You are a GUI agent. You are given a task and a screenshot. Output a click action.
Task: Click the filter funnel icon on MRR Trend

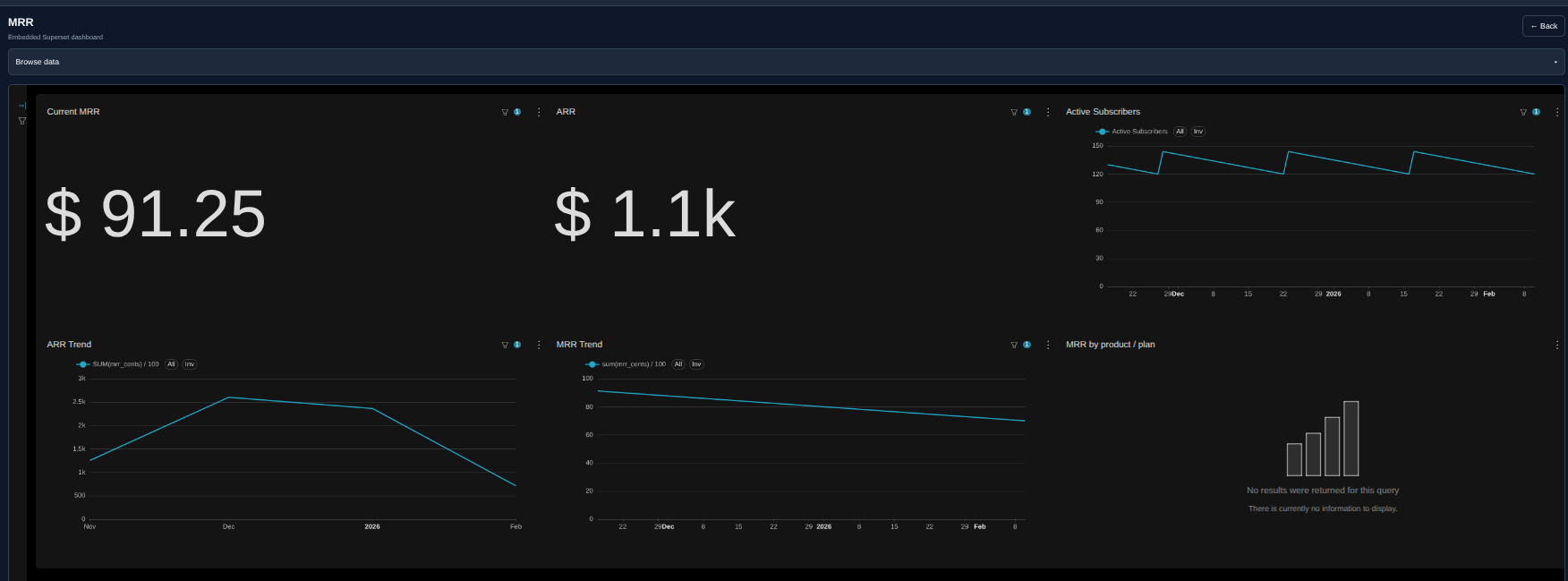pos(1014,345)
